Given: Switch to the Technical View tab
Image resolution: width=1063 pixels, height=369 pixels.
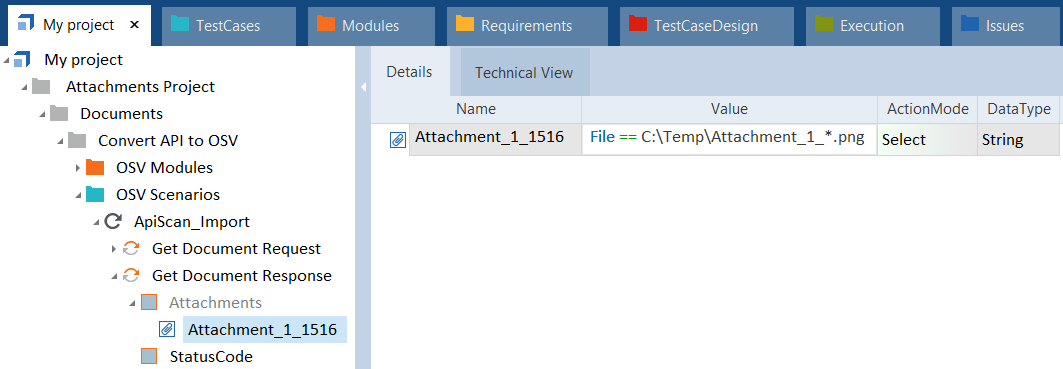Looking at the screenshot, I should point(524,73).
